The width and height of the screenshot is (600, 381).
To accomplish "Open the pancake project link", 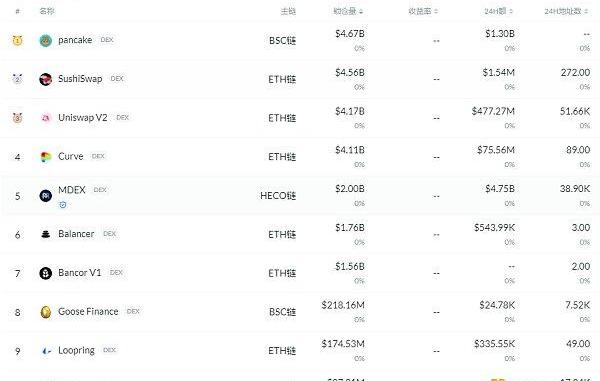I will coord(75,40).
